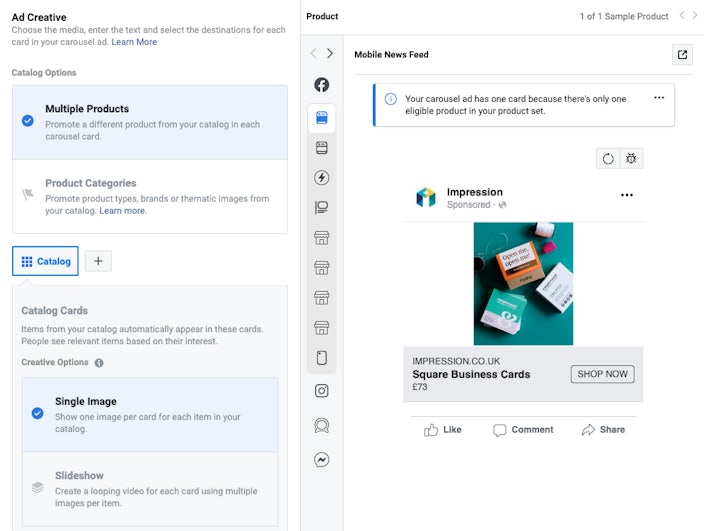
Task: Click the Product header label
Action: click(x=322, y=16)
